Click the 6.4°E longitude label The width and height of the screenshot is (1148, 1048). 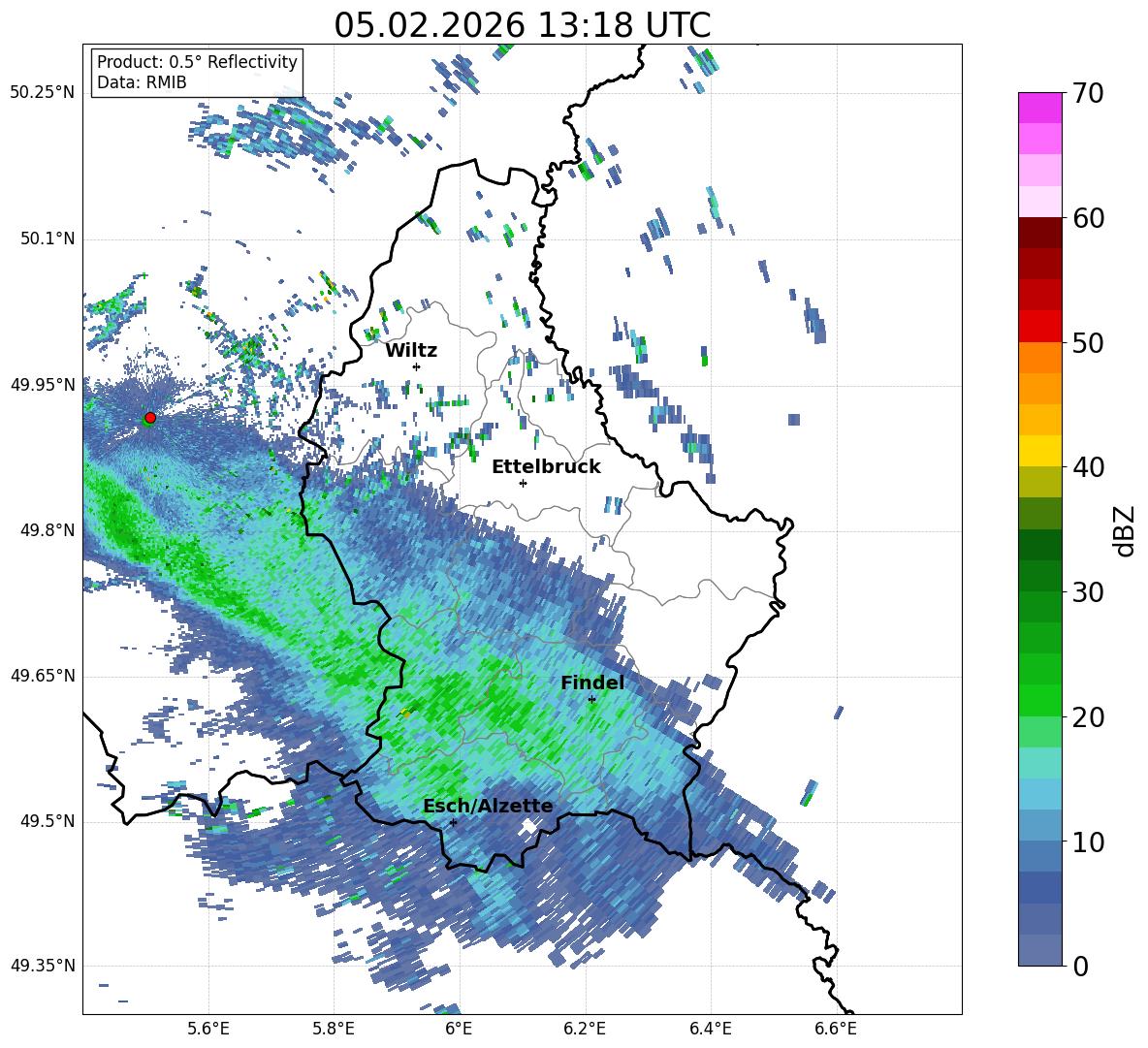pos(710,1029)
